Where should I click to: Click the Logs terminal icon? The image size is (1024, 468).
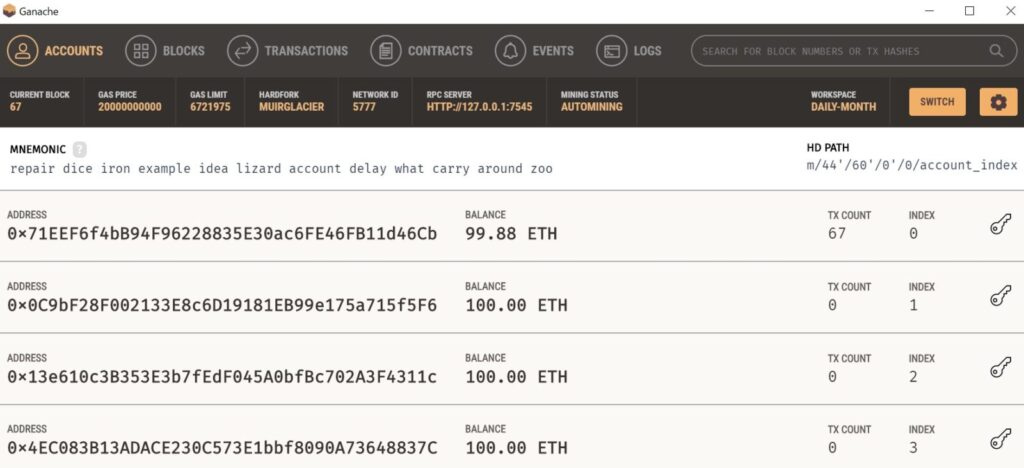point(612,51)
